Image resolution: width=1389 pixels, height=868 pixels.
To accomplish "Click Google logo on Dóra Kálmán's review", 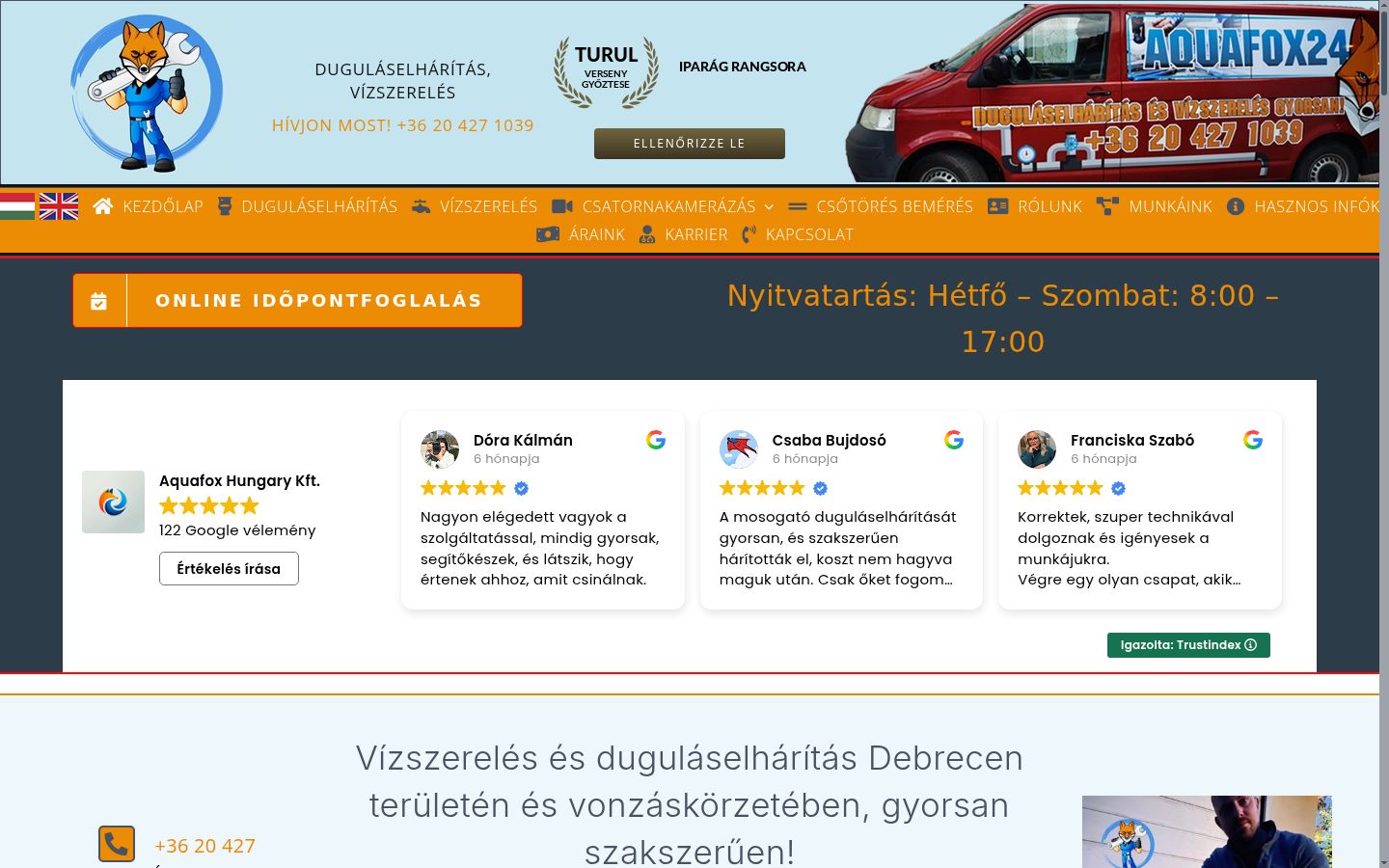I will point(656,440).
